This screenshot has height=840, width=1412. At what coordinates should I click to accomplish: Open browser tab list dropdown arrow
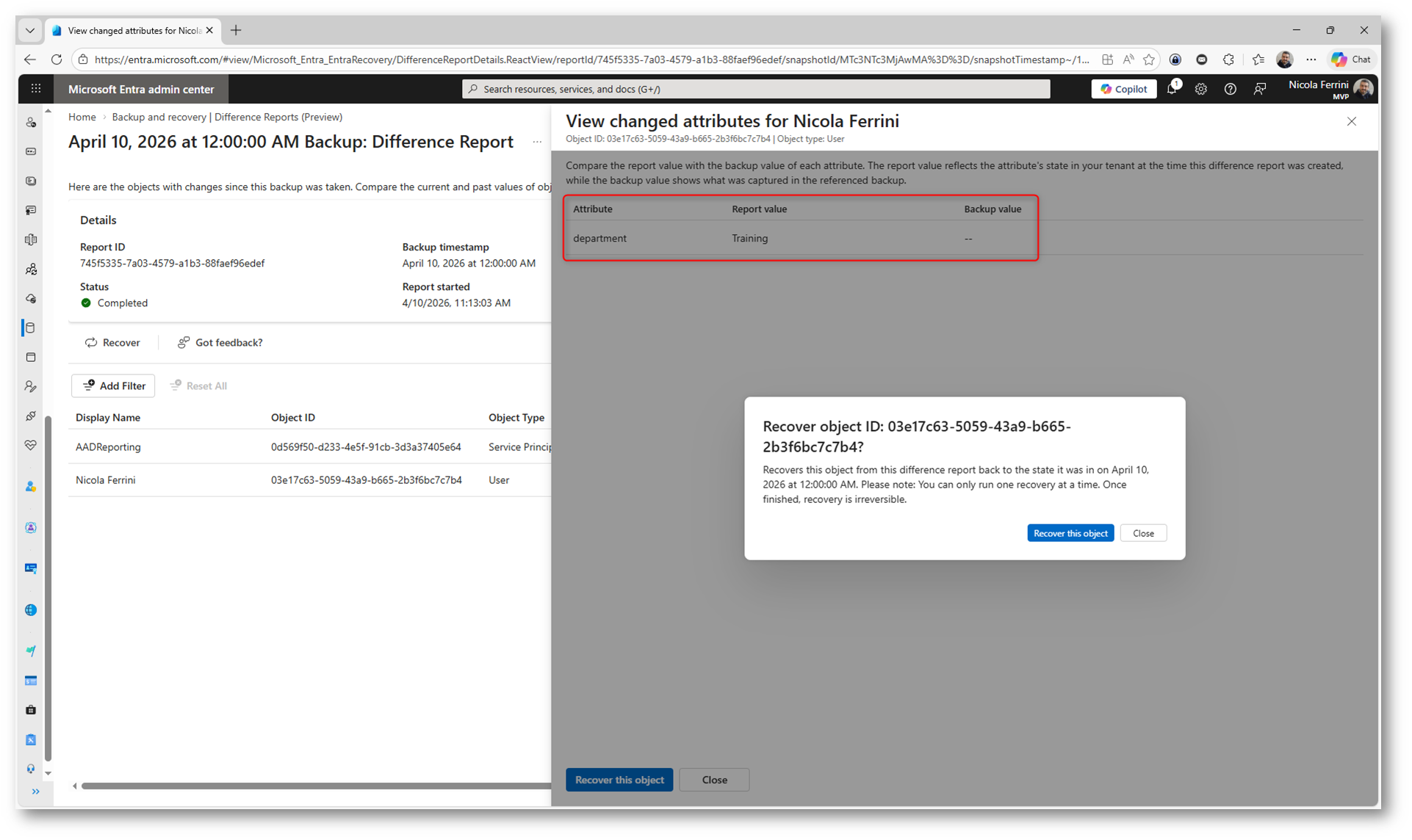[x=30, y=30]
